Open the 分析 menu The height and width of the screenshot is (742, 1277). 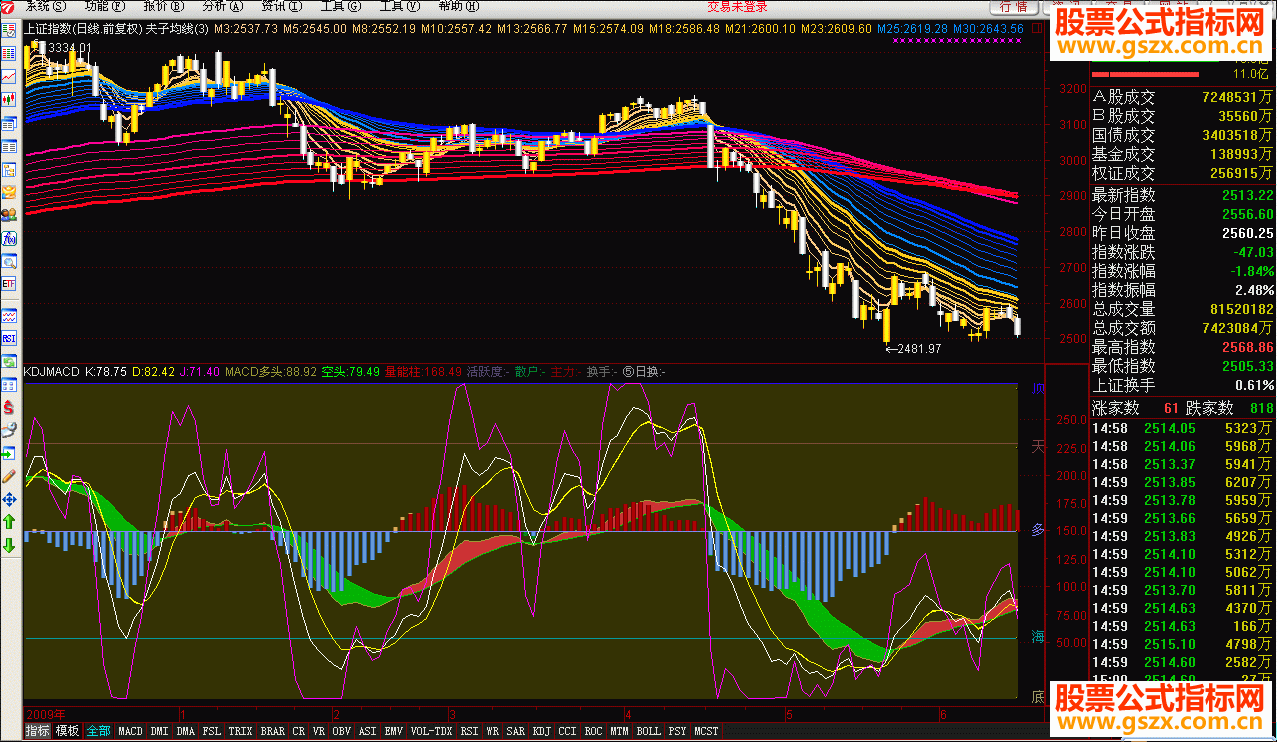(222, 6)
